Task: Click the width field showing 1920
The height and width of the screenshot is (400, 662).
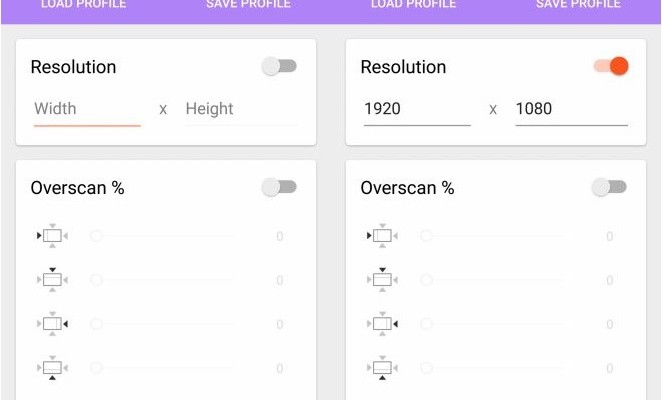Action: pos(416,109)
